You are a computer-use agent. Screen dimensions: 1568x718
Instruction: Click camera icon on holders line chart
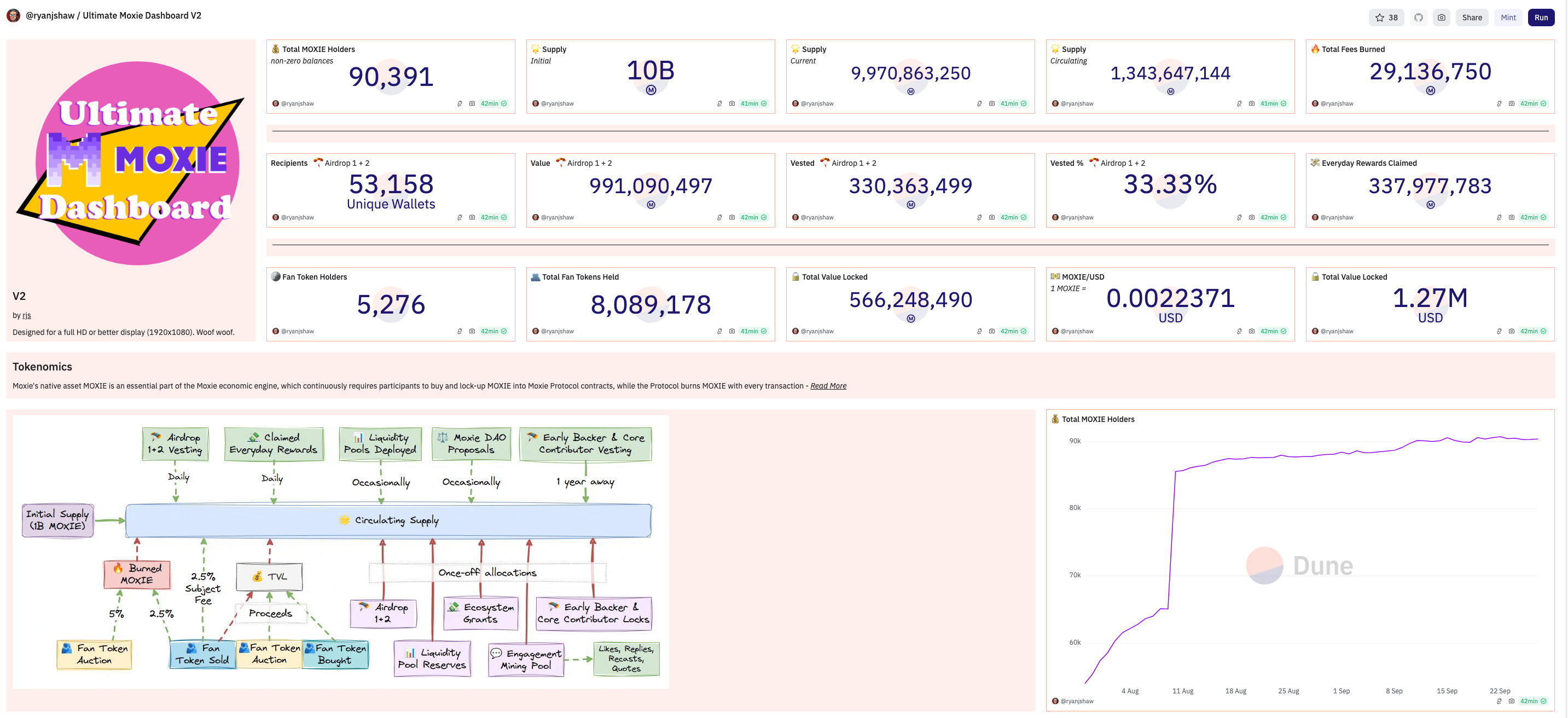(x=1512, y=701)
